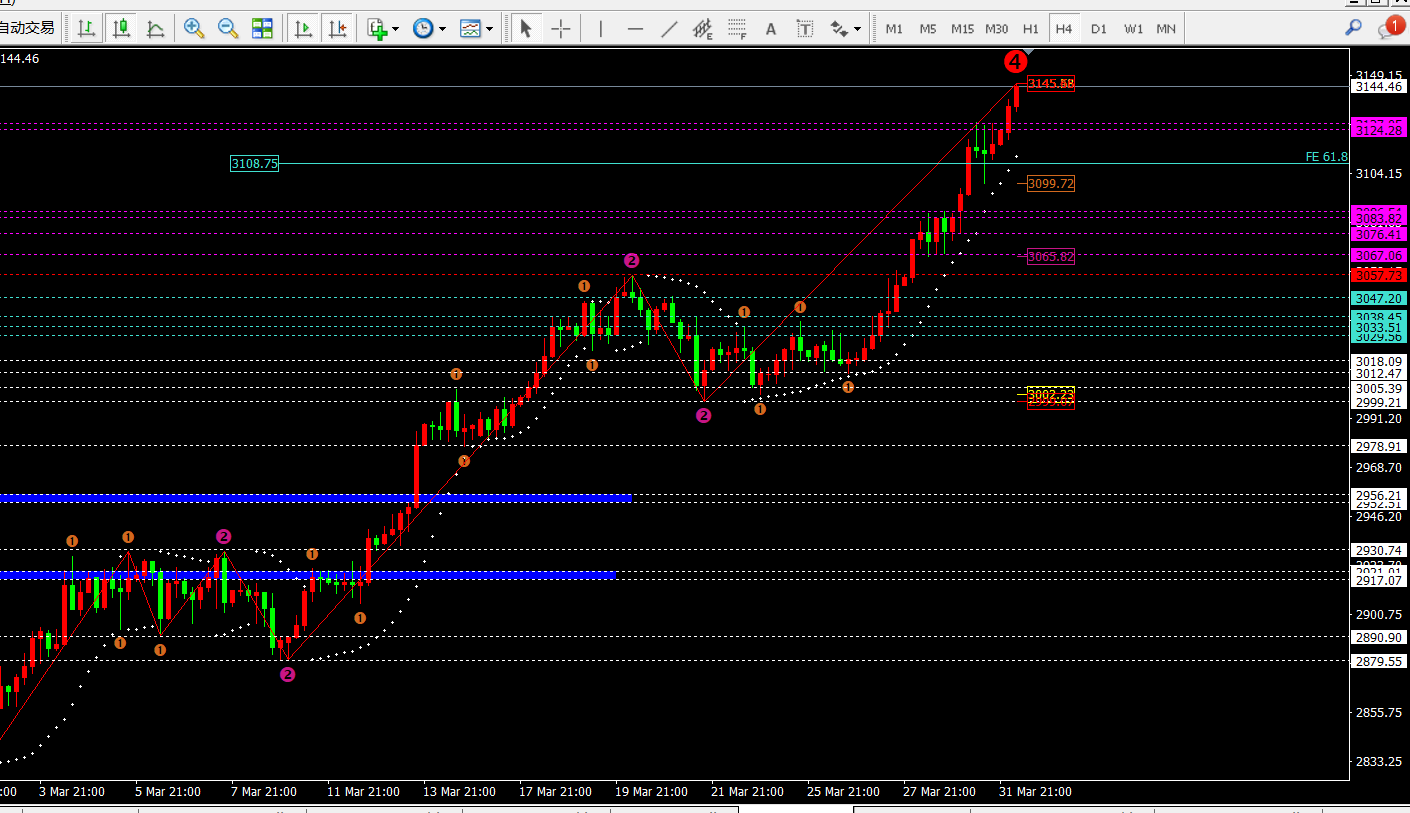Draw a trendline with diagonal line tool
The width and height of the screenshot is (1410, 813).
tap(669, 29)
